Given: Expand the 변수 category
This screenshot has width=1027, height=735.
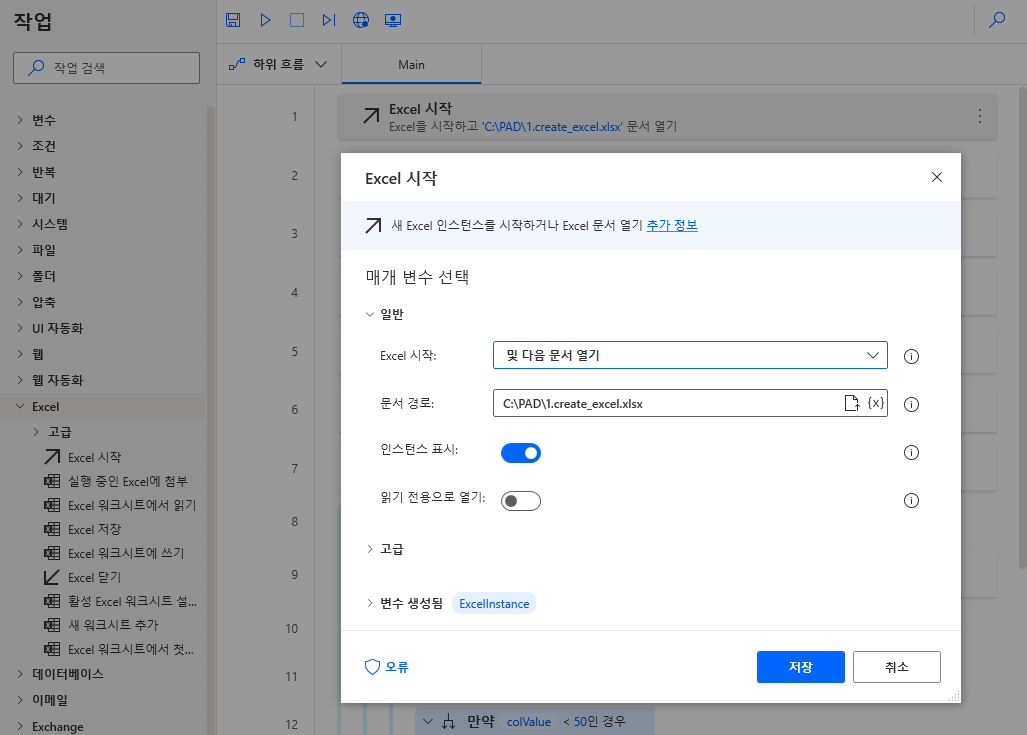Looking at the screenshot, I should coord(20,120).
